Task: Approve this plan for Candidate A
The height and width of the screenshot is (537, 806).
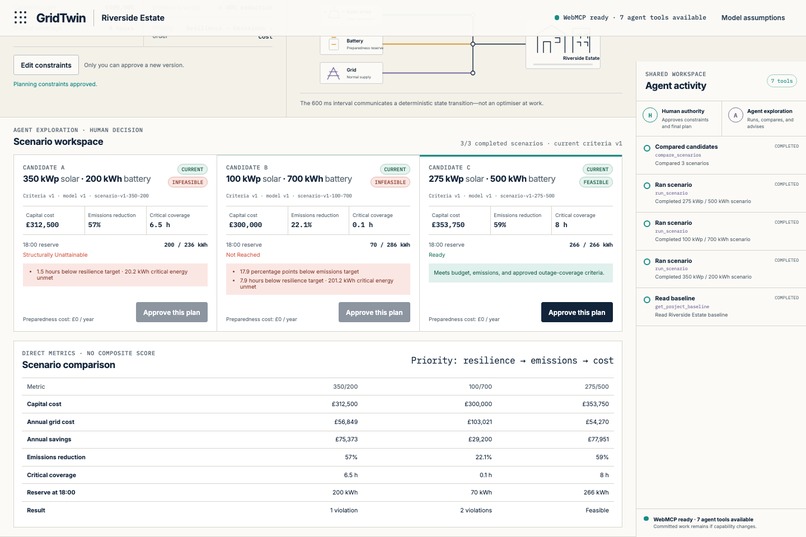Action: click(x=172, y=312)
